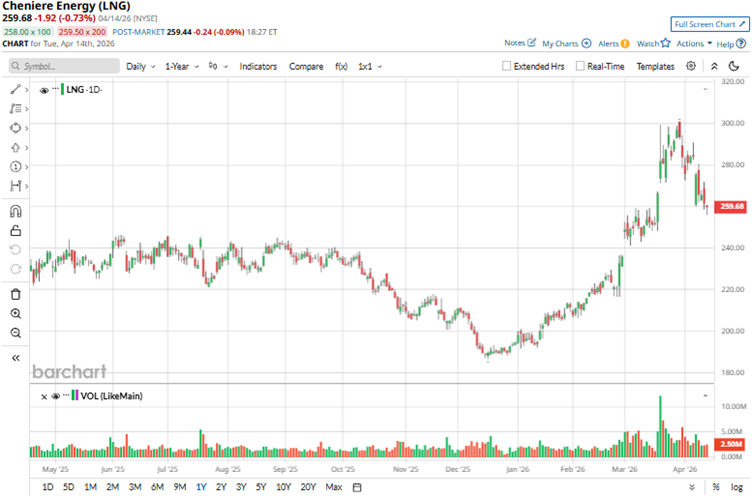
Task: Open the Daily frequency dropdown
Action: point(141,66)
